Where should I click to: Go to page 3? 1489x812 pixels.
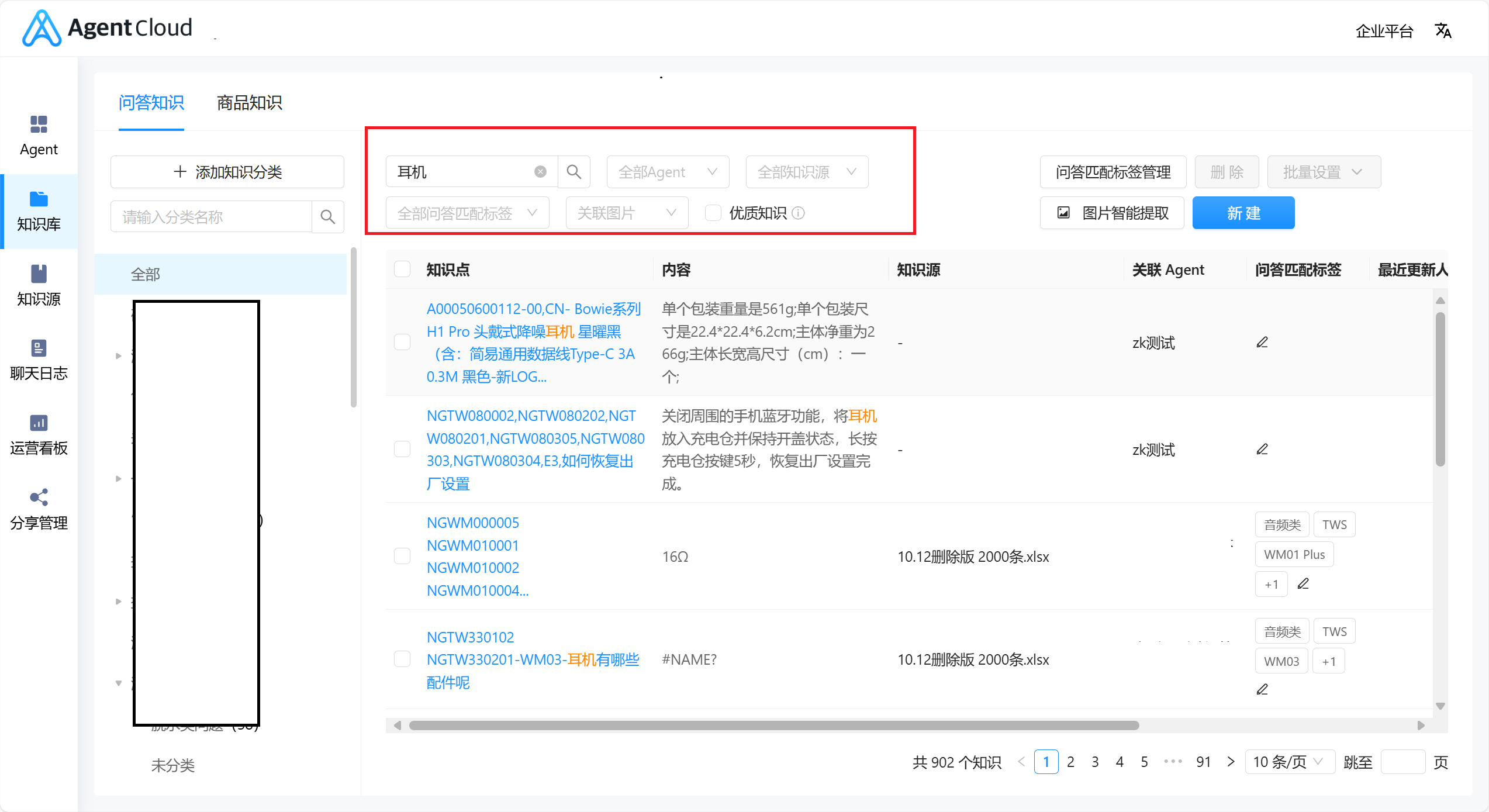(x=1095, y=762)
